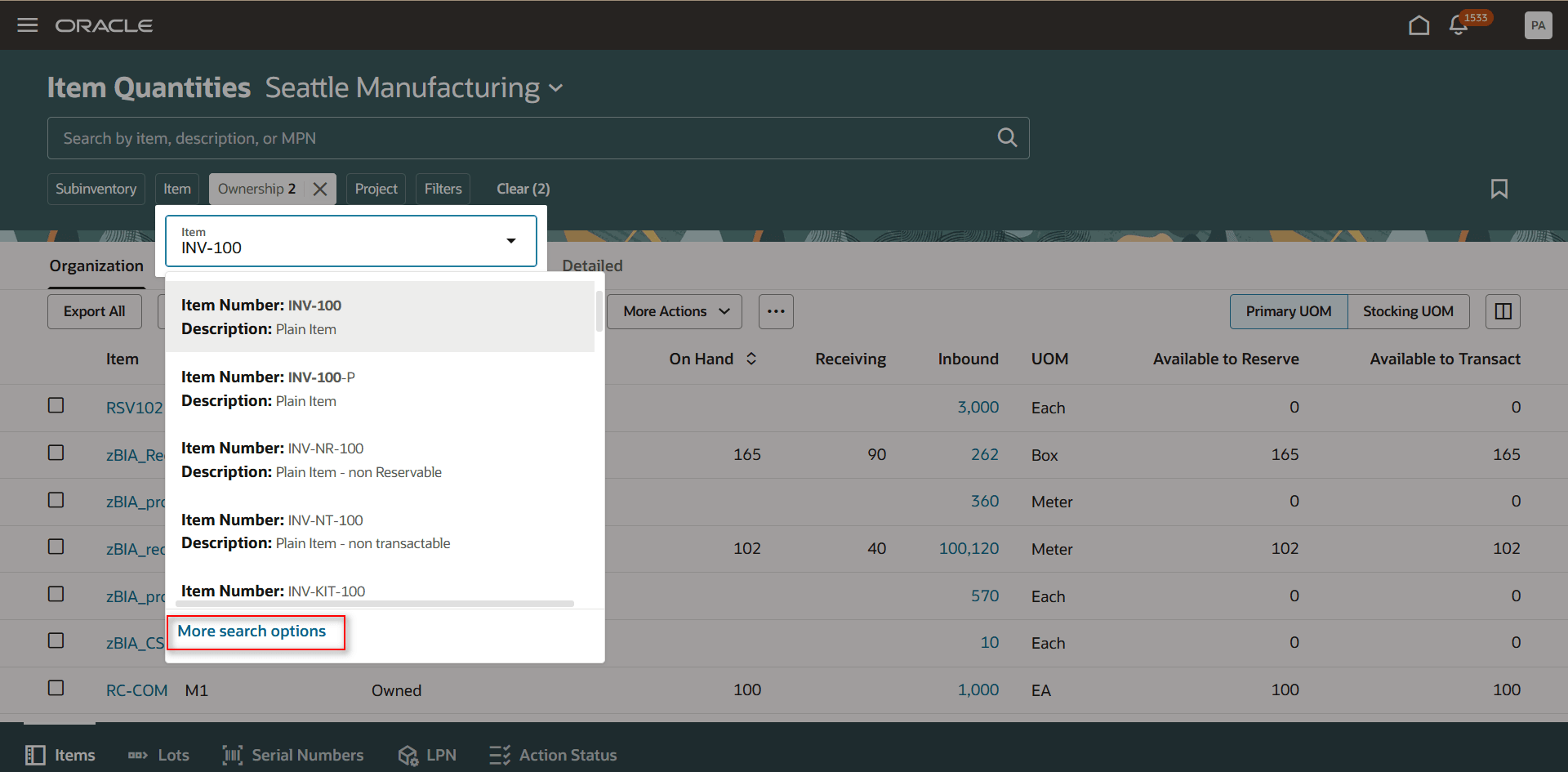Open the Ownership 2 filter chip

pos(256,189)
